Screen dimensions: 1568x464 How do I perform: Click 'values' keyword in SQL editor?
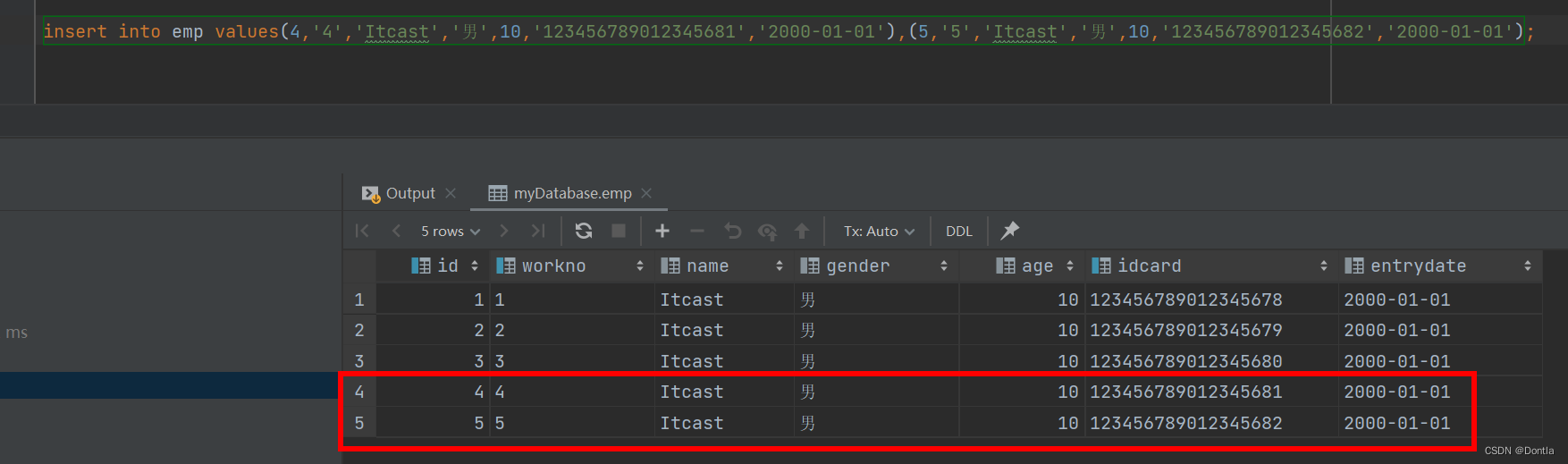[x=247, y=31]
